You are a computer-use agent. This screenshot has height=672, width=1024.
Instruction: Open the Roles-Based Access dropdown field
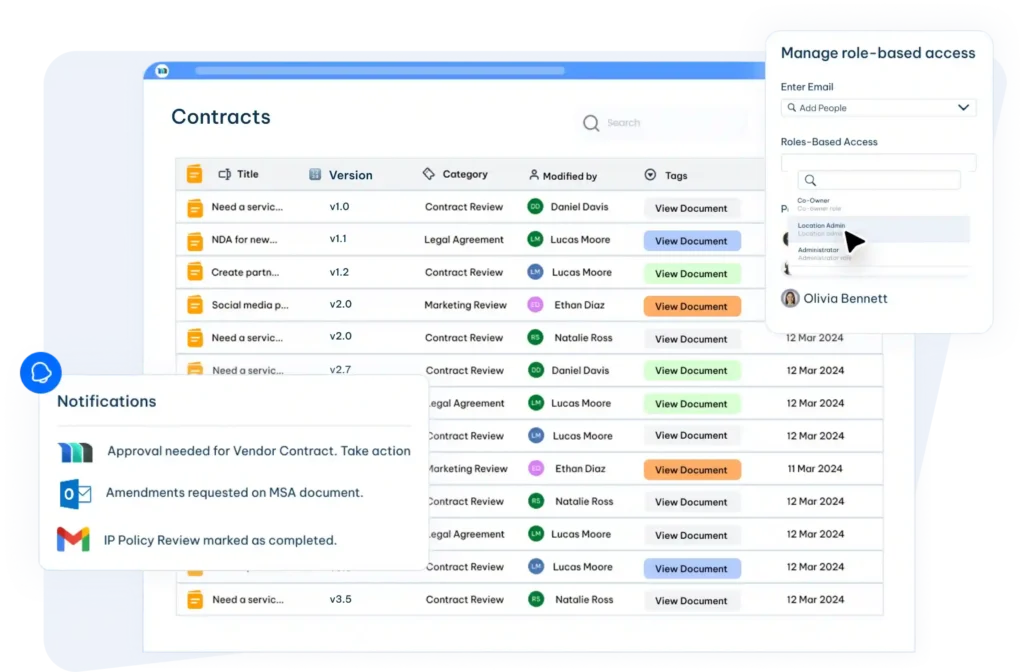[878, 161]
